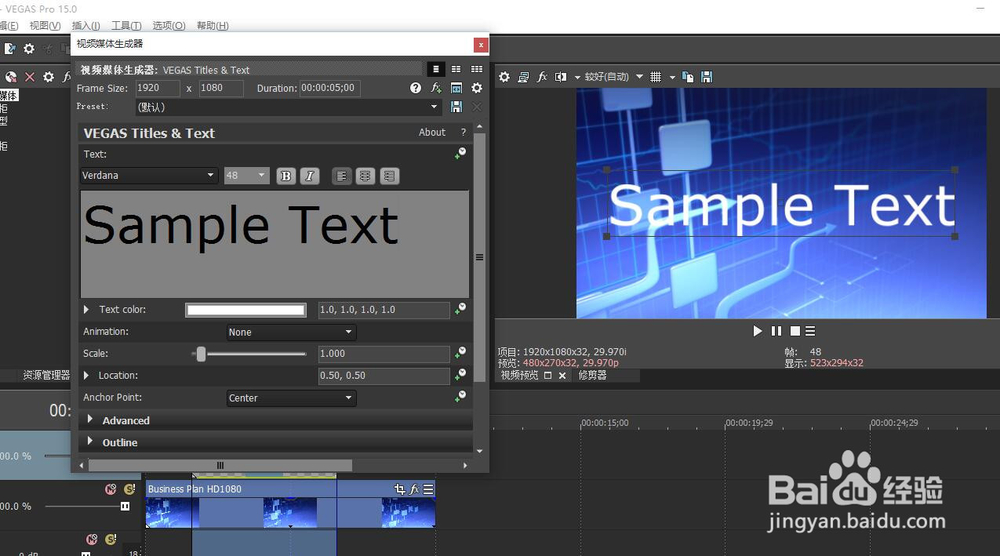Image resolution: width=1000 pixels, height=556 pixels.
Task: Switch to the 视频预览 tab
Action: pyautogui.click(x=519, y=375)
